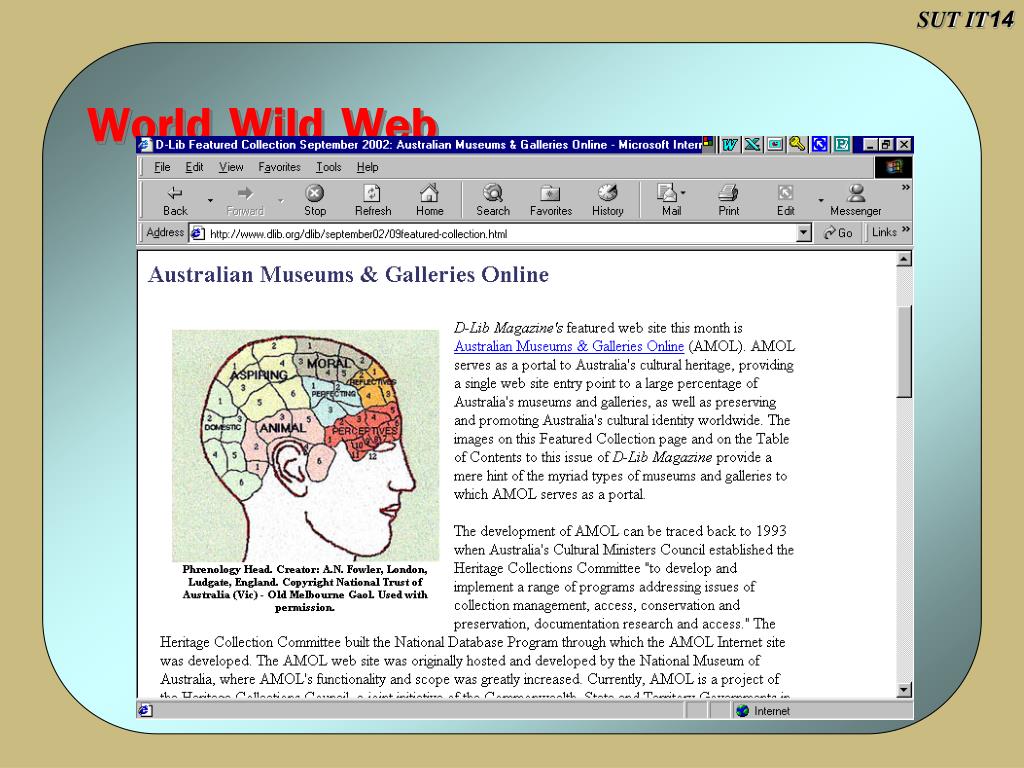Viewport: 1024px width, 768px height.
Task: Click the Links bar label
Action: click(x=884, y=232)
